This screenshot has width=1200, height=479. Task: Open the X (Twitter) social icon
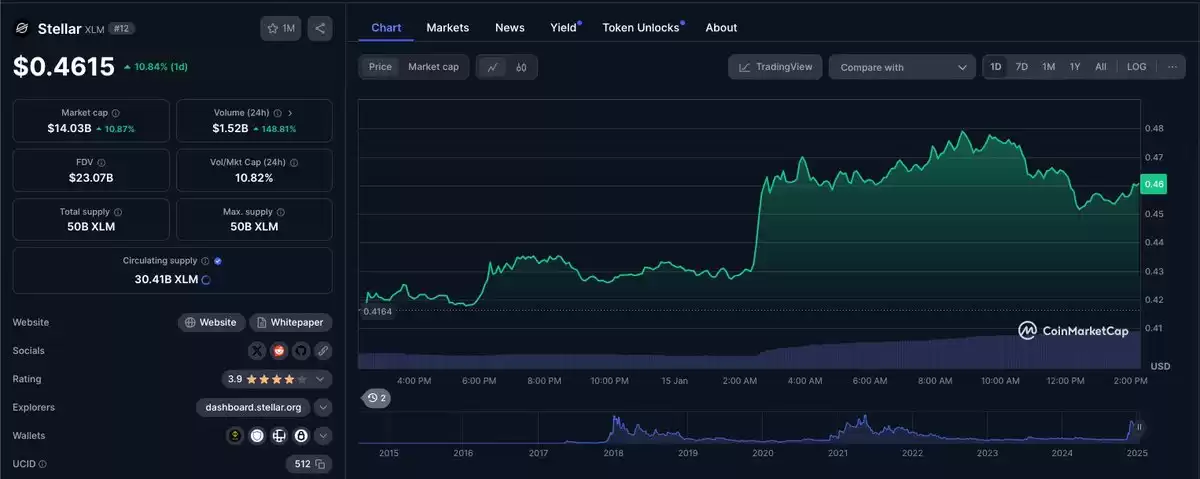[257, 351]
